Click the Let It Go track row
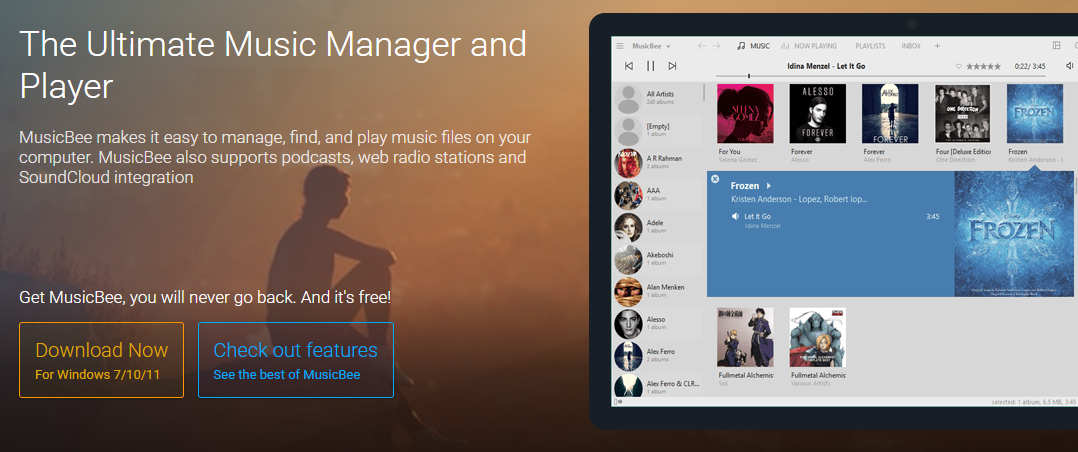The width and height of the screenshot is (1078, 452). [835, 220]
